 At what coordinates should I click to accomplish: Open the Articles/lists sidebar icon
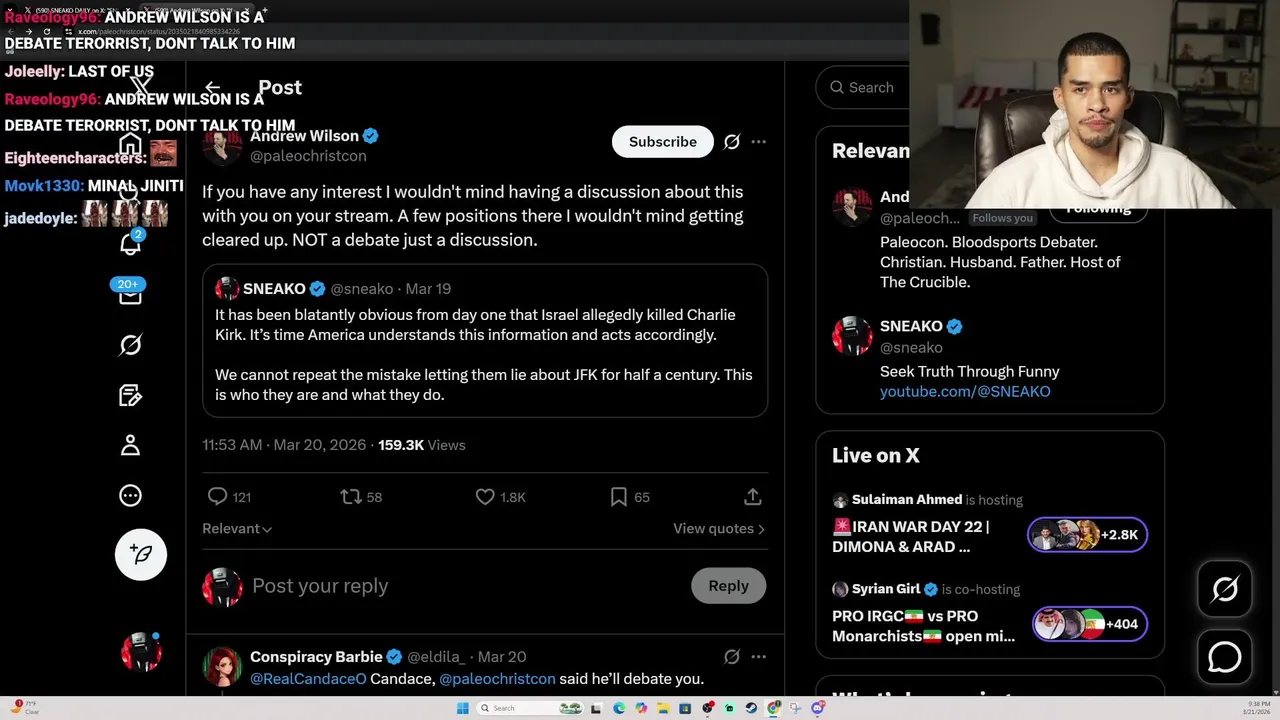[131, 395]
